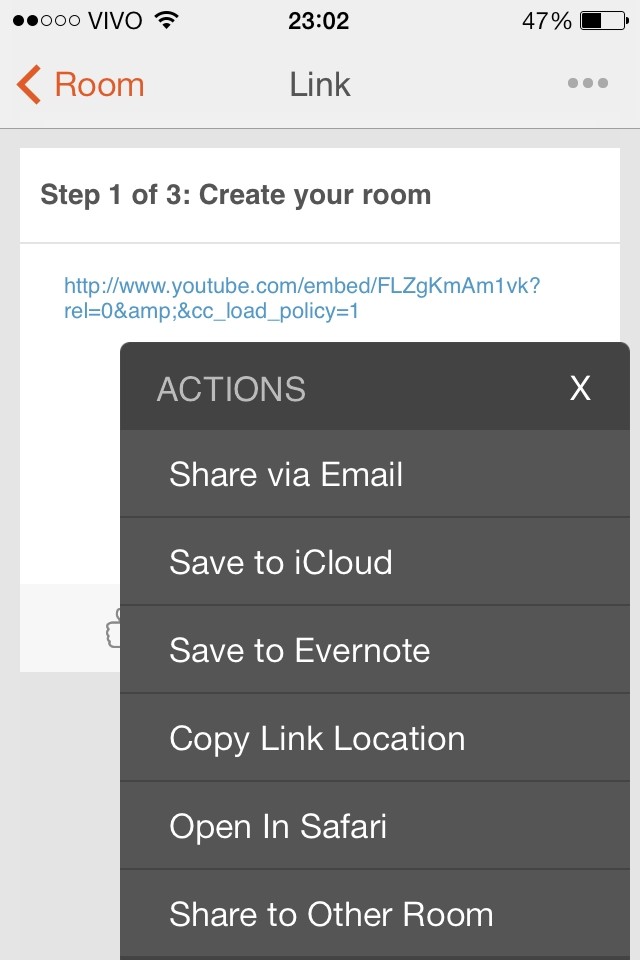Close the Actions menu with X

point(580,388)
